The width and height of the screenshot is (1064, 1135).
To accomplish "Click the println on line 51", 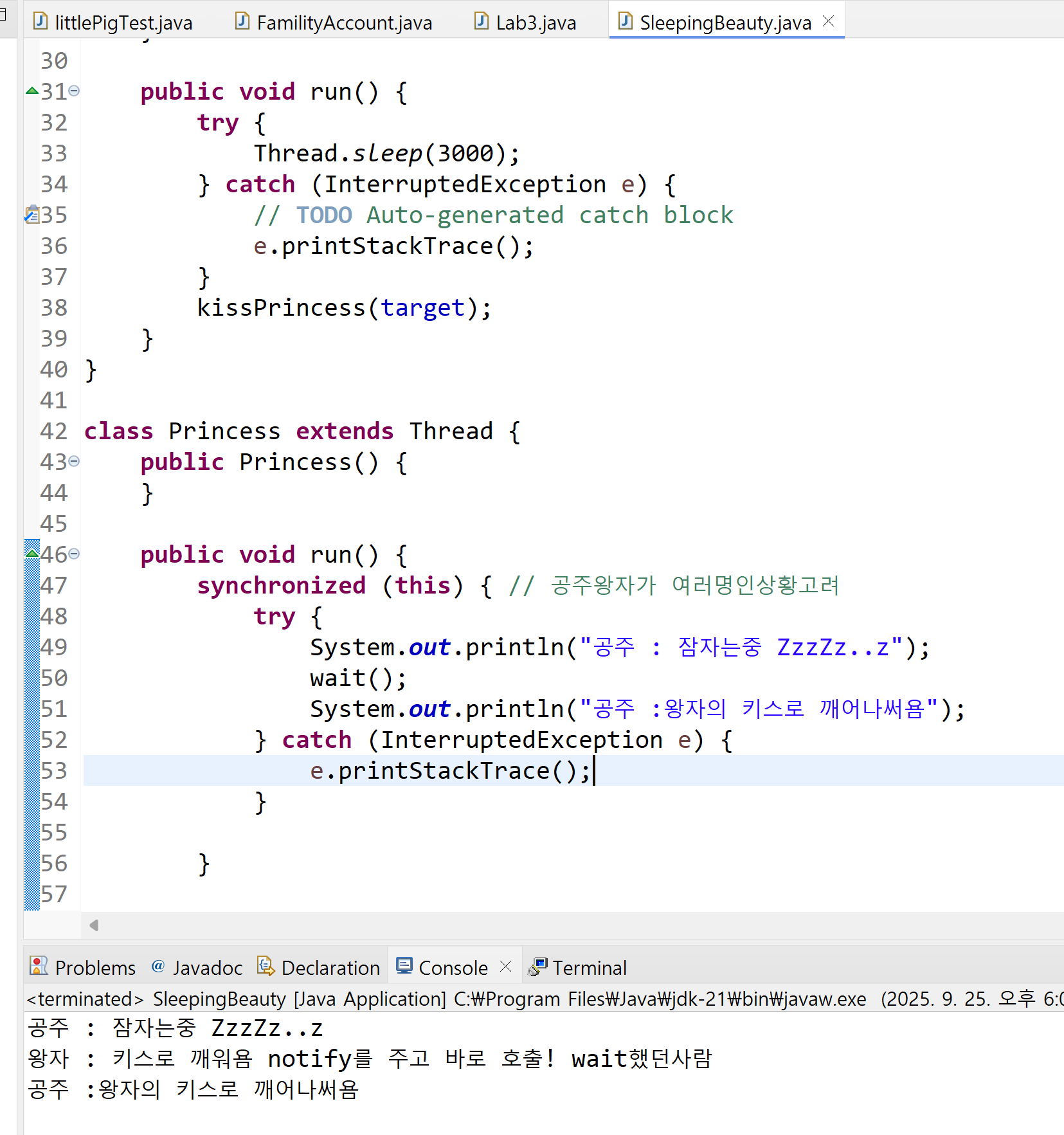I will point(638,709).
